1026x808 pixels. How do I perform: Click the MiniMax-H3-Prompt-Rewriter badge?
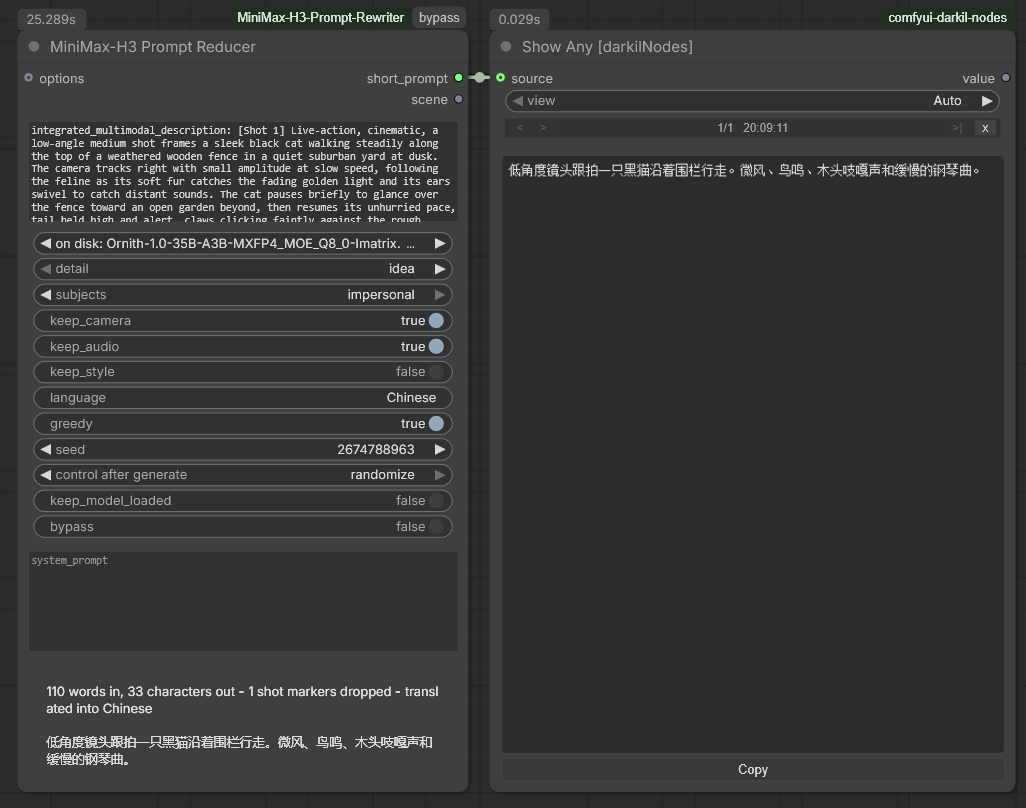[x=320, y=18]
